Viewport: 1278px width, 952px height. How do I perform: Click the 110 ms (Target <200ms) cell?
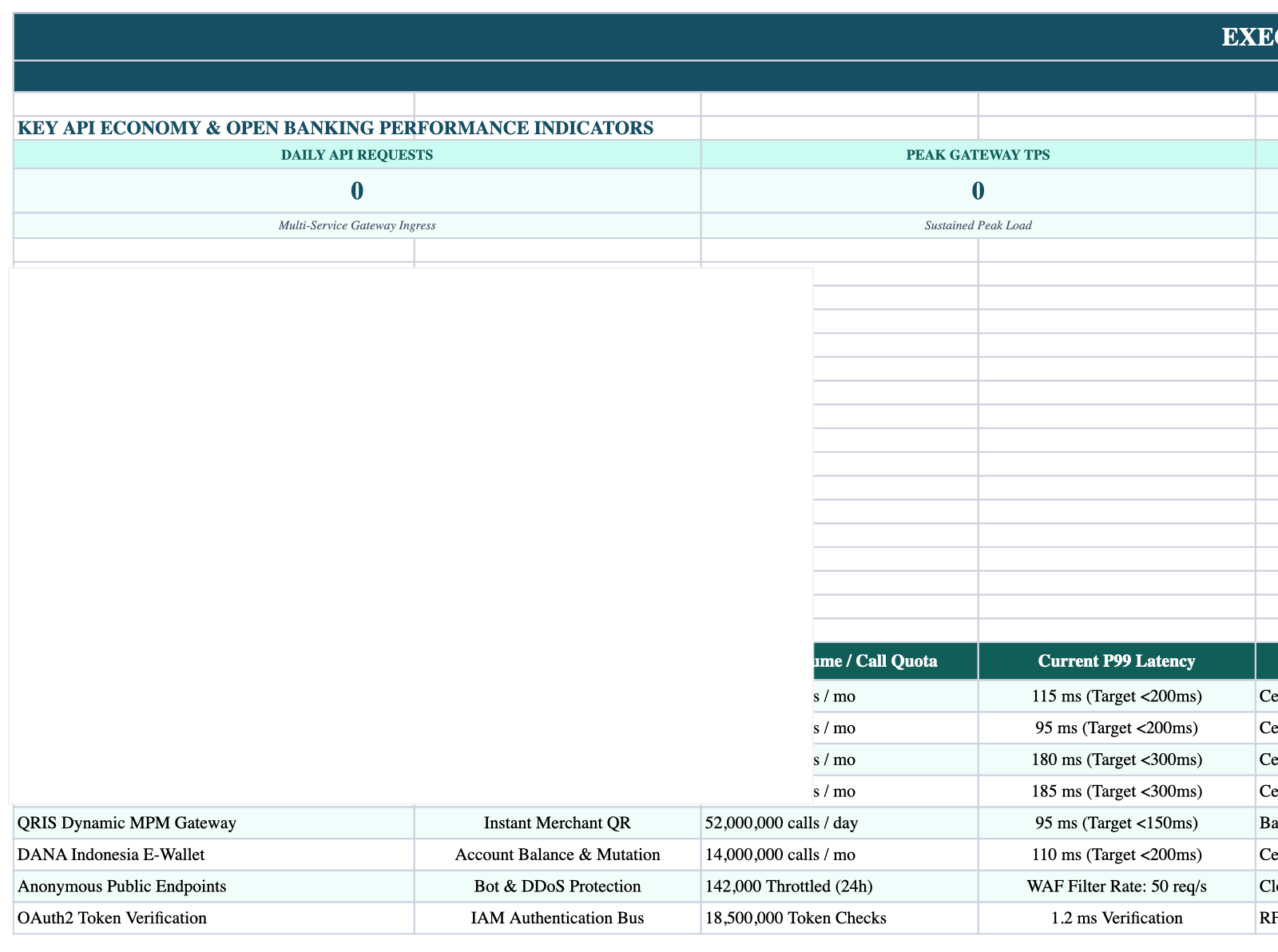click(1117, 855)
